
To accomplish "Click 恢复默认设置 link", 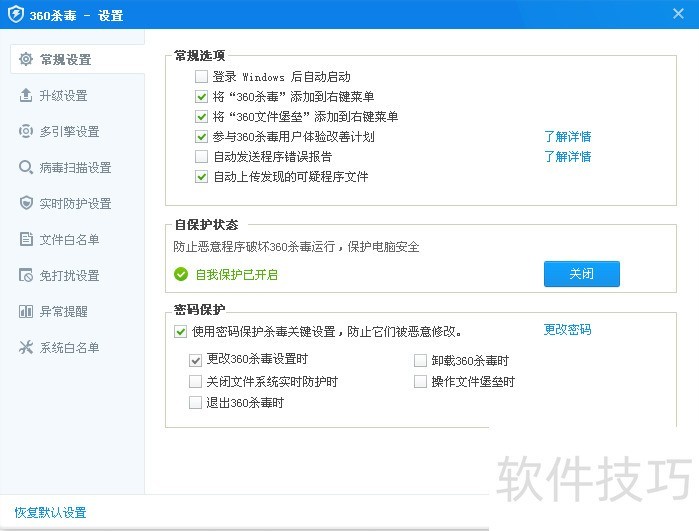I will point(50,512).
